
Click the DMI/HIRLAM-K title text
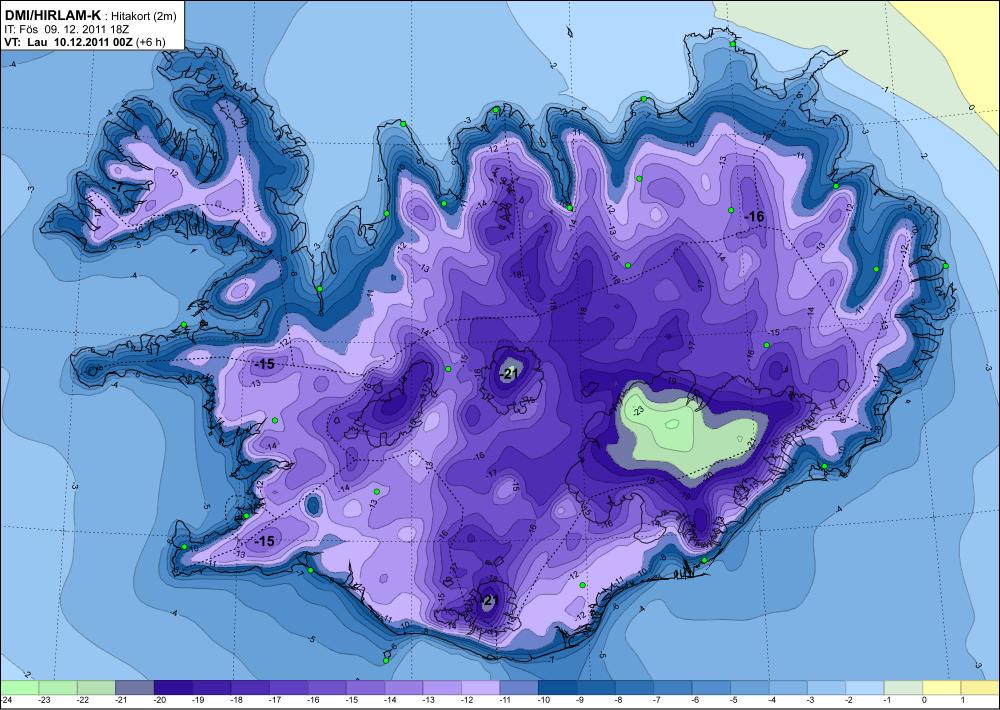[52, 15]
